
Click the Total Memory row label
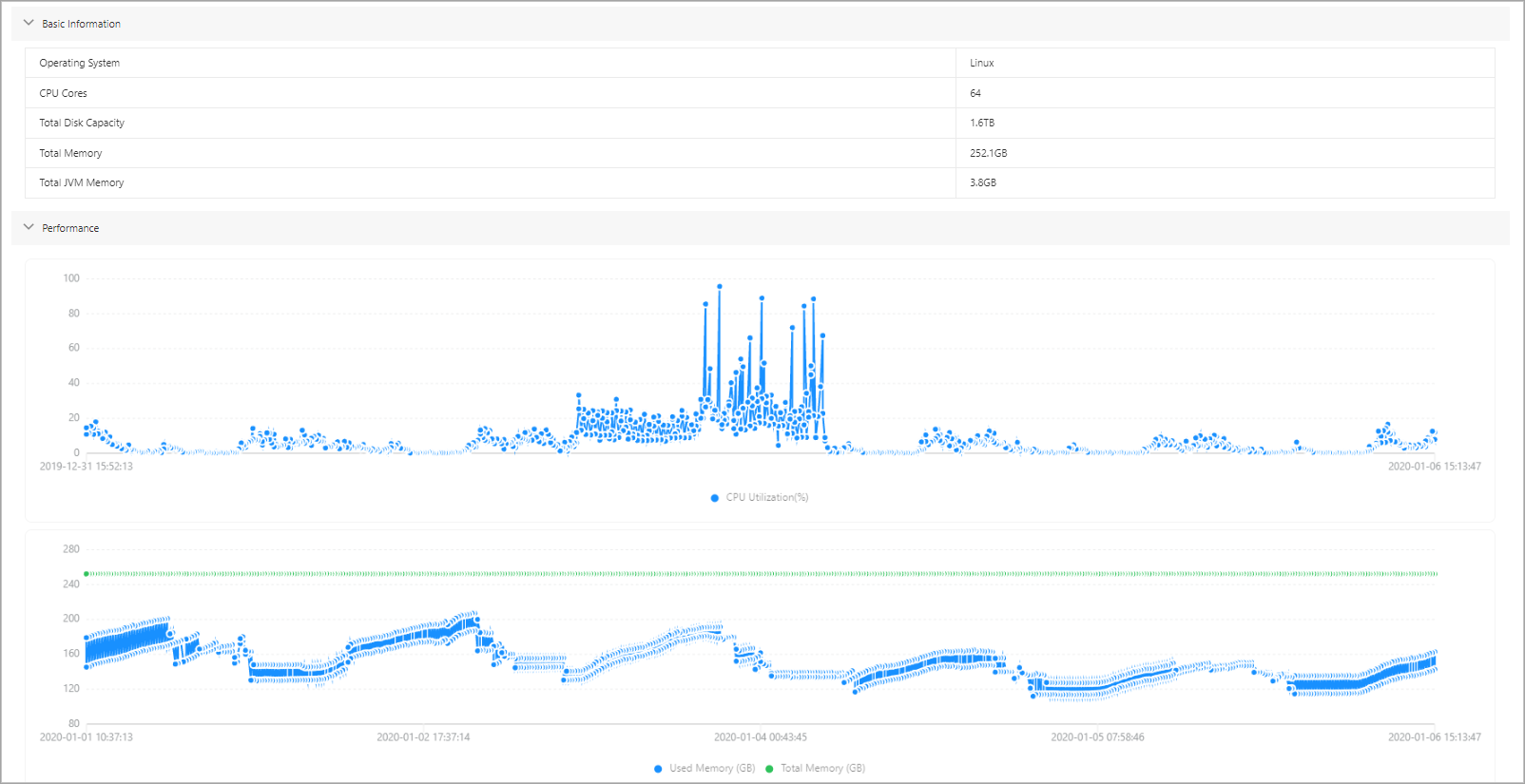(70, 153)
